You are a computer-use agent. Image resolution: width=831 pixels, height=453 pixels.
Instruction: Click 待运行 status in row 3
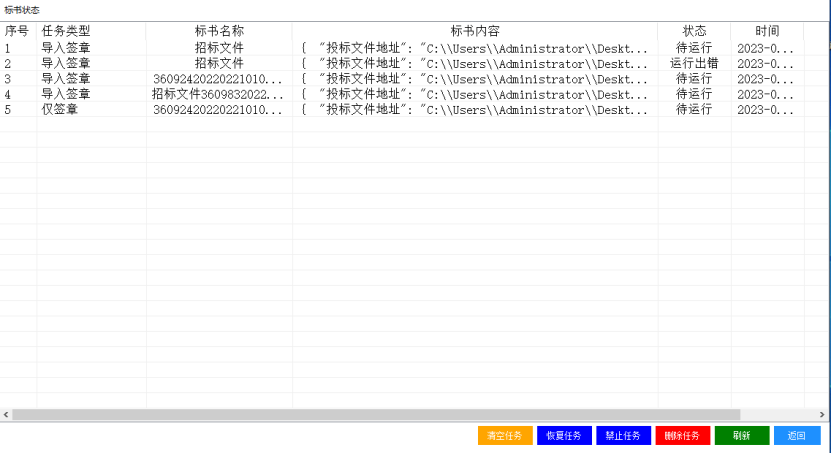click(x=694, y=79)
